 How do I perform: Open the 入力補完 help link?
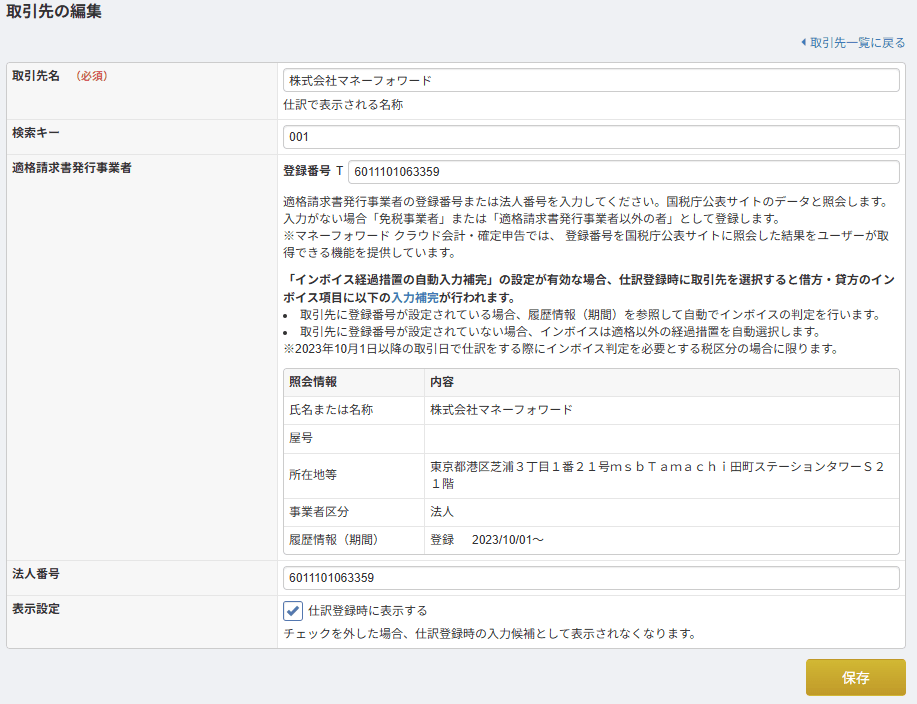(x=415, y=297)
